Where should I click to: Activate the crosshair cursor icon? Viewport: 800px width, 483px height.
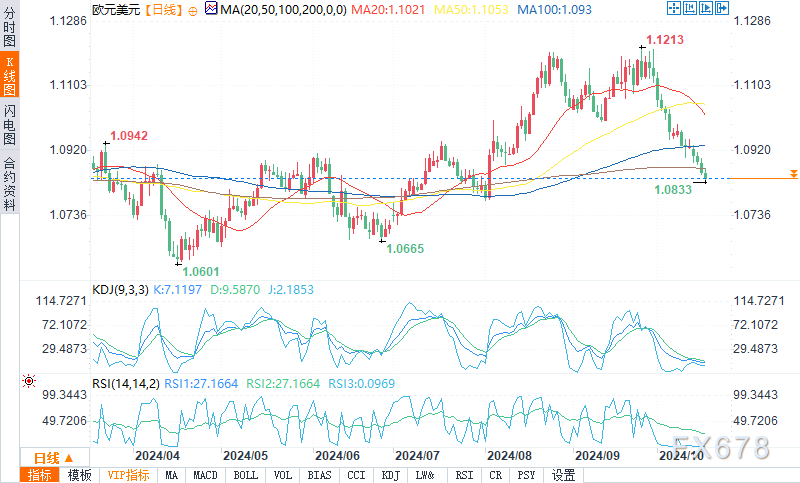(x=673, y=8)
